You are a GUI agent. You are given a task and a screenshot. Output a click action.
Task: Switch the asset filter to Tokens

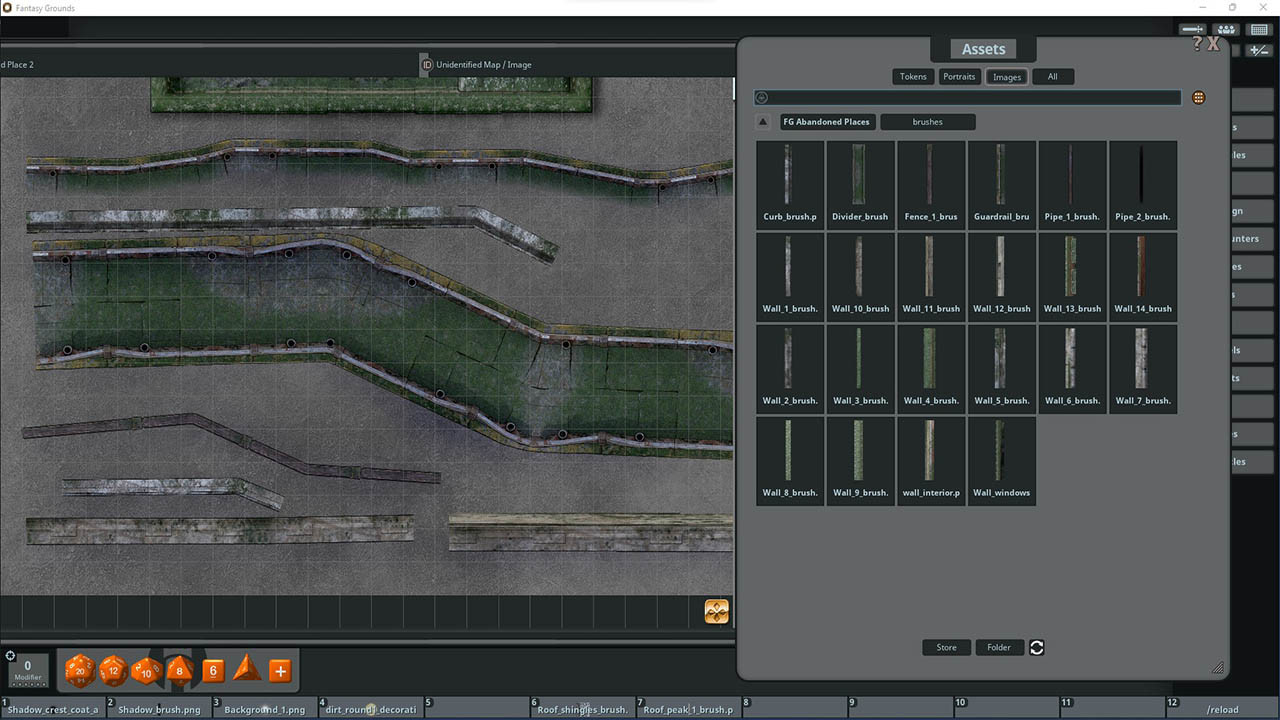[912, 76]
